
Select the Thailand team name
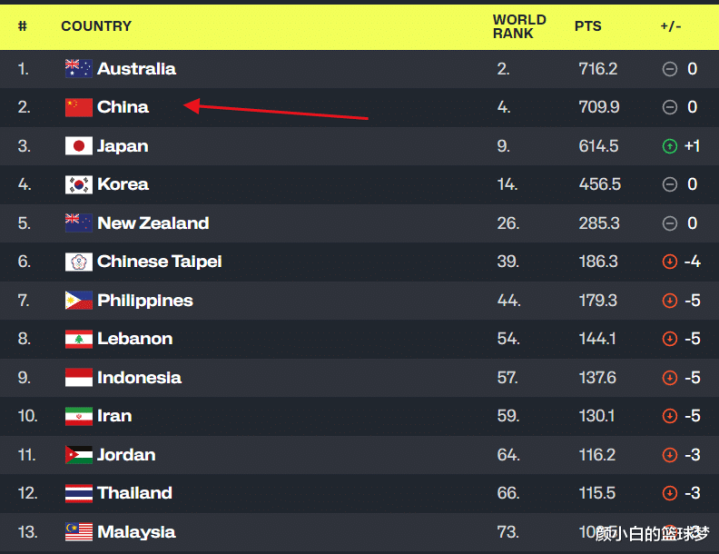click(x=135, y=493)
